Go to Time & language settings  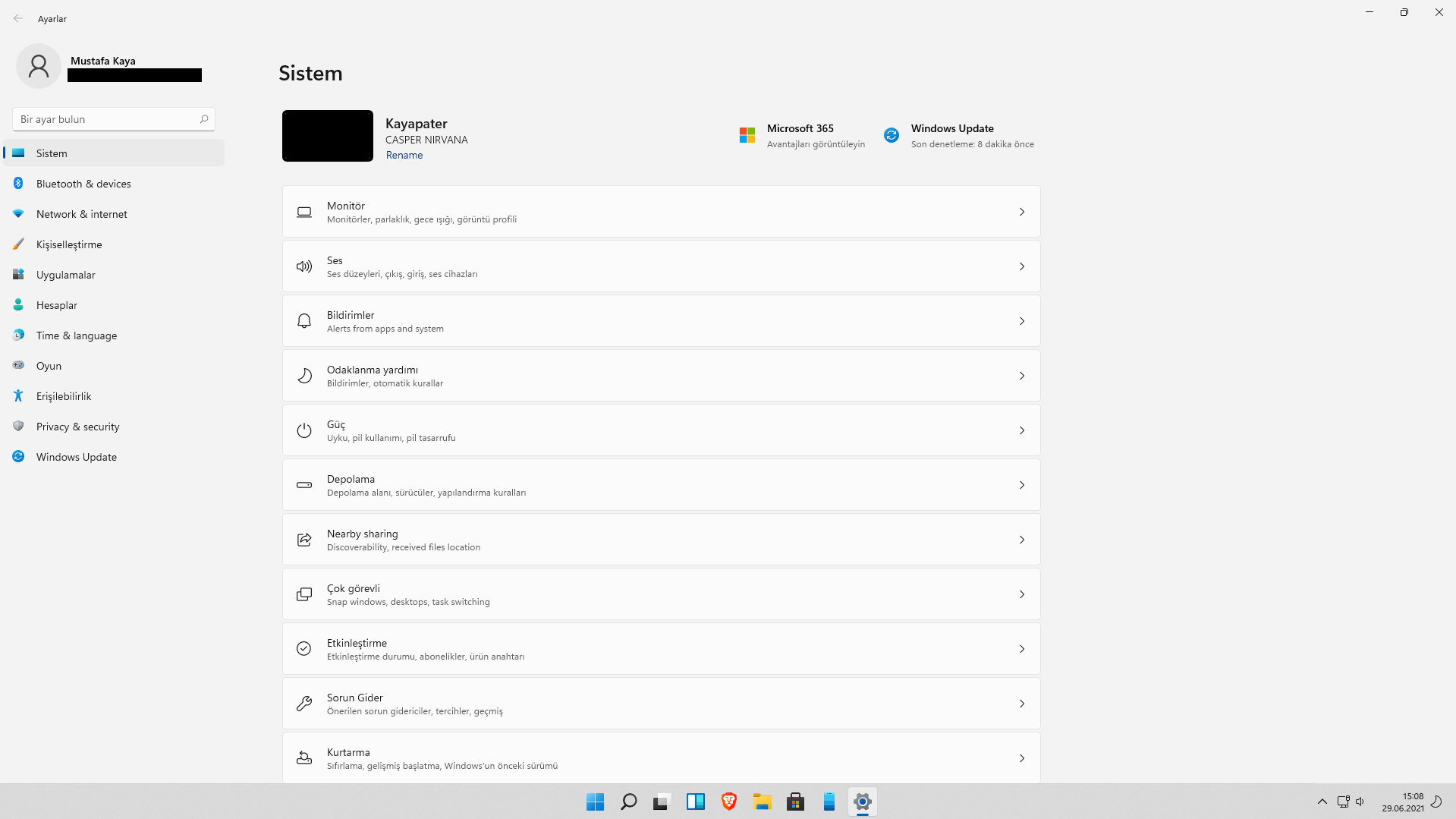(115, 335)
